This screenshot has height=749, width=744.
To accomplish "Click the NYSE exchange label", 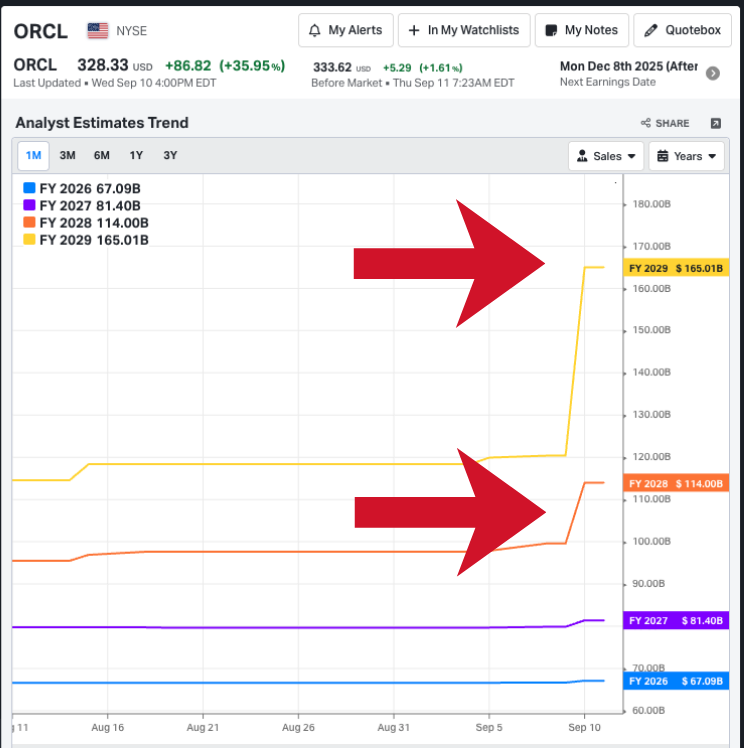I will tap(132, 31).
